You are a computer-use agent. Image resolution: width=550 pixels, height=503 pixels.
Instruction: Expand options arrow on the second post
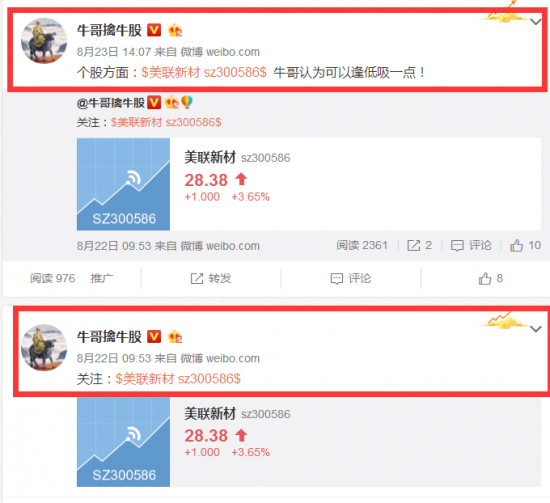(536, 329)
